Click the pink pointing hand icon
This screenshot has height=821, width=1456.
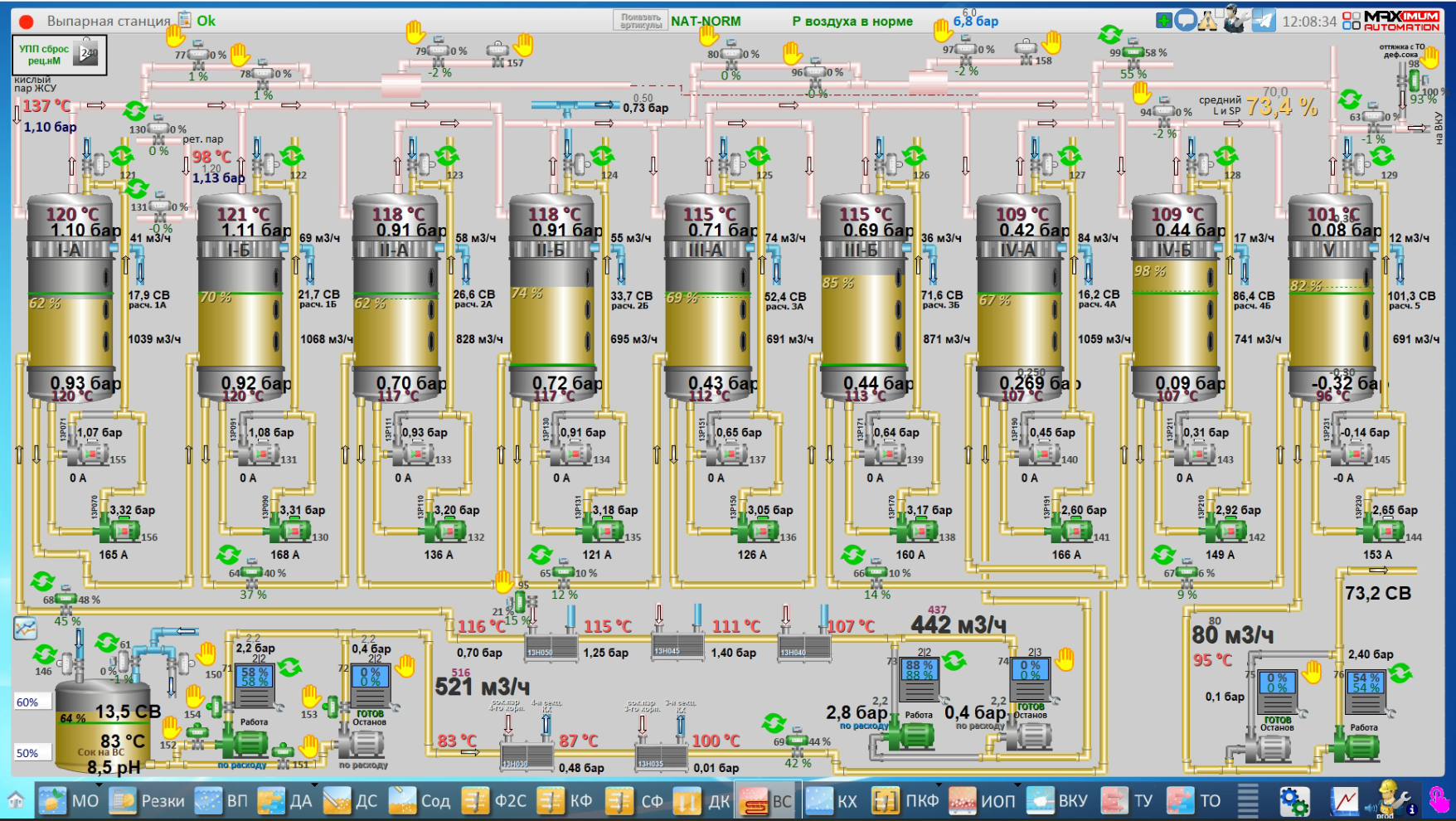1438,800
